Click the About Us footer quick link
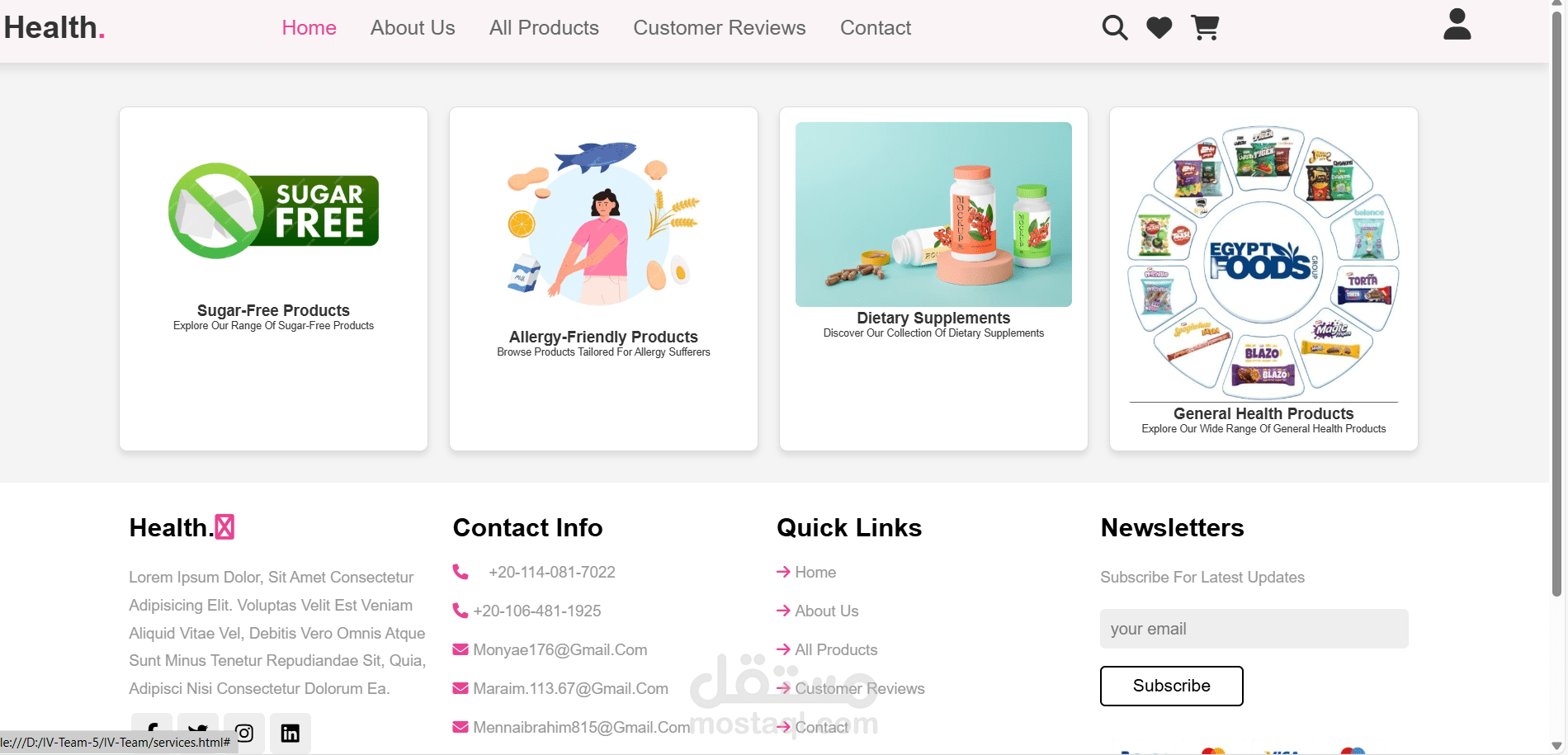Image resolution: width=1568 pixels, height=755 pixels. tap(826, 611)
